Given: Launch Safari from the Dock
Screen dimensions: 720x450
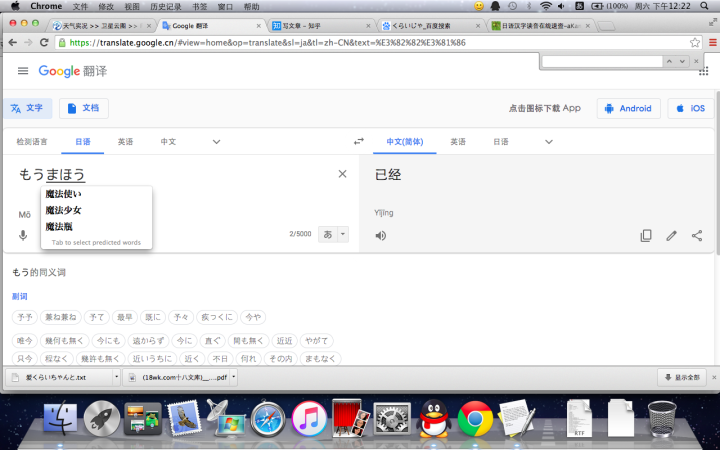Looking at the screenshot, I should pos(267,419).
